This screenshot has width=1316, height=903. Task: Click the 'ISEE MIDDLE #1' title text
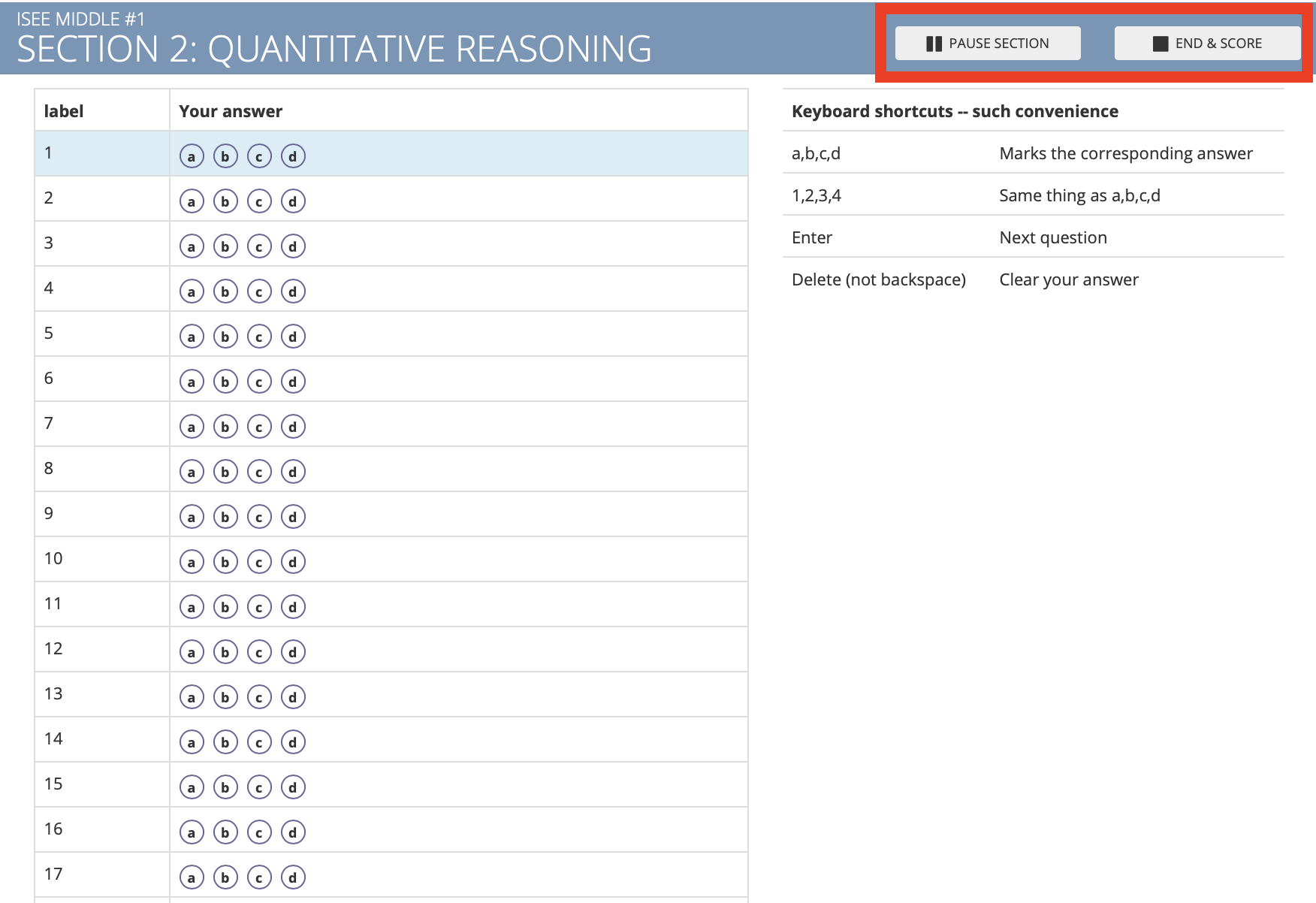tap(81, 19)
